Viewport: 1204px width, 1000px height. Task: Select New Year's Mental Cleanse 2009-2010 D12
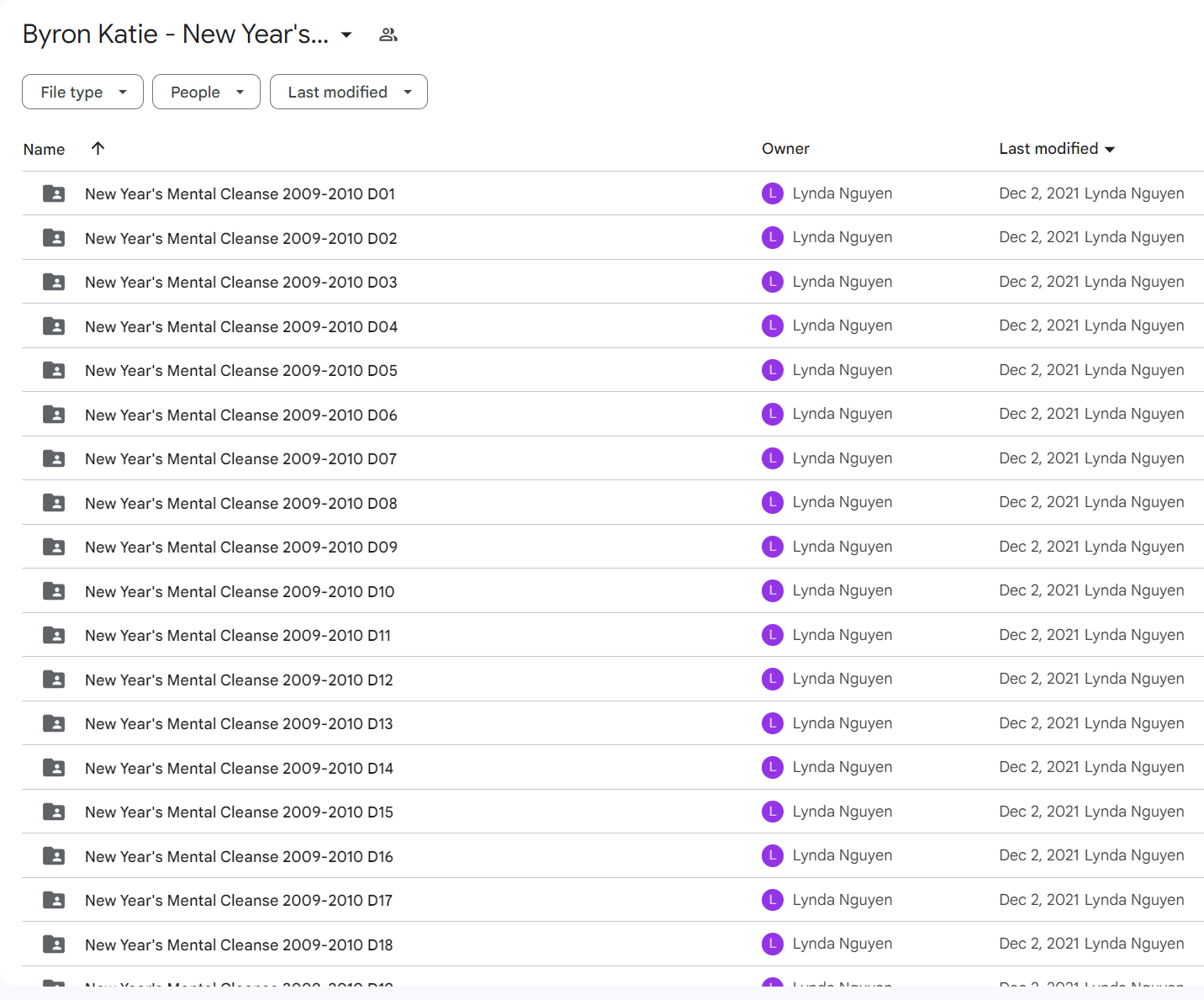(x=239, y=680)
